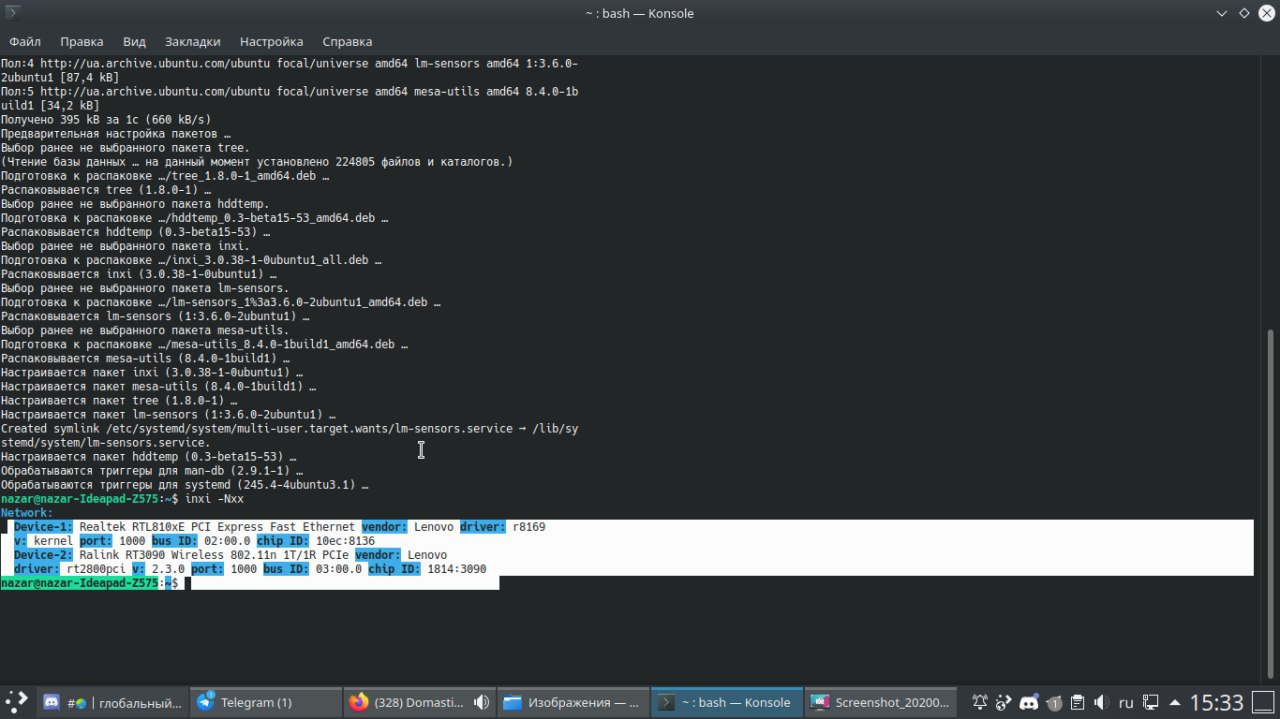Open Discord from the system tray

pyautogui.click(x=1029, y=703)
